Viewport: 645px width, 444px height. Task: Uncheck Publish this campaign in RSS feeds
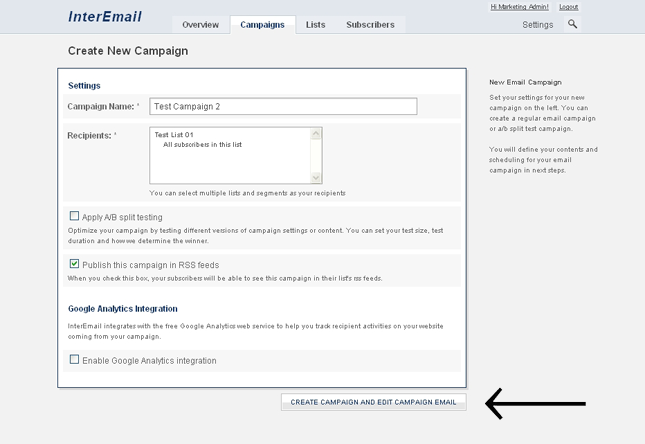(x=74, y=264)
